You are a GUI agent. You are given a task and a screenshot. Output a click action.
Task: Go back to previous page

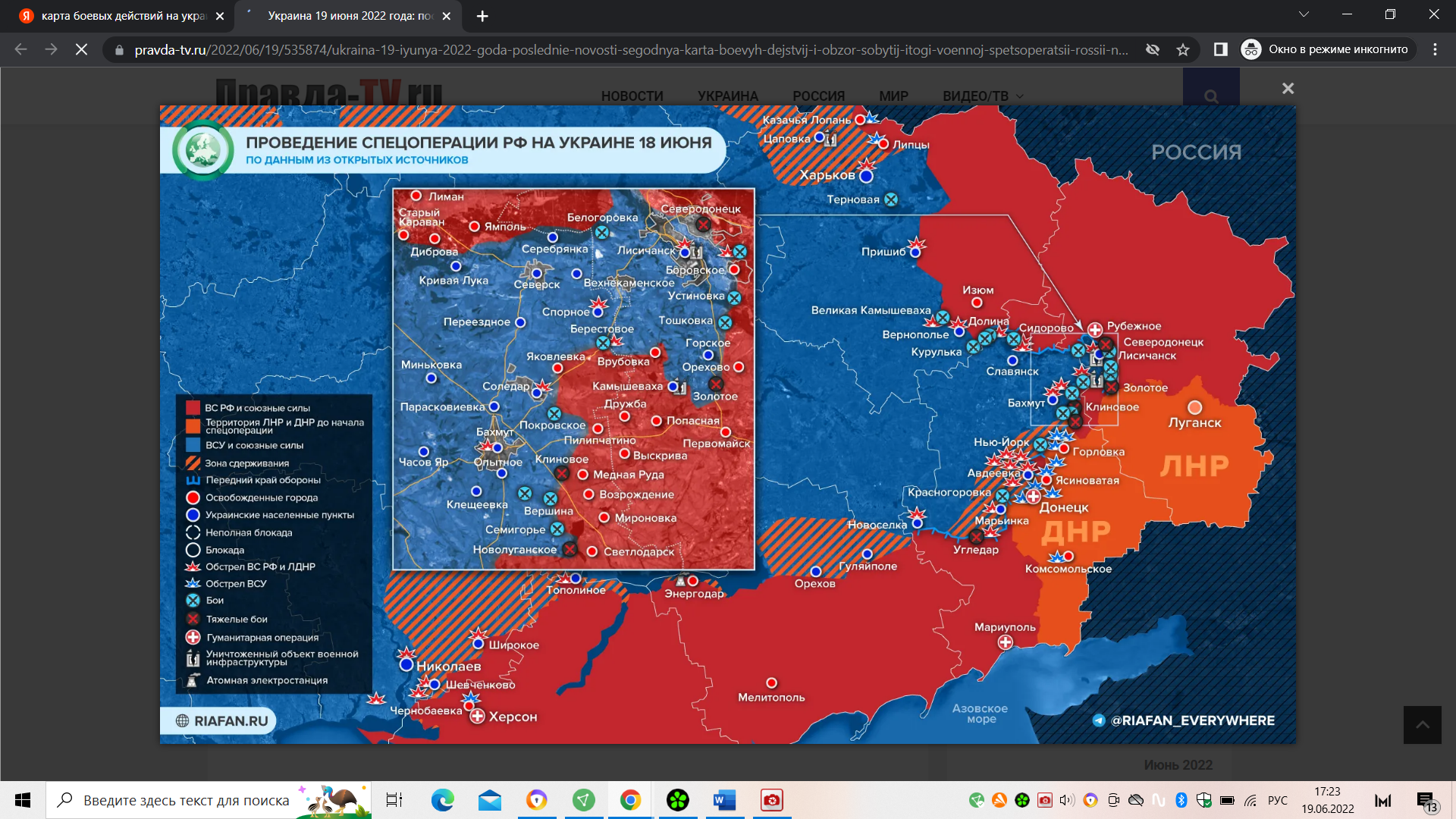(x=20, y=49)
